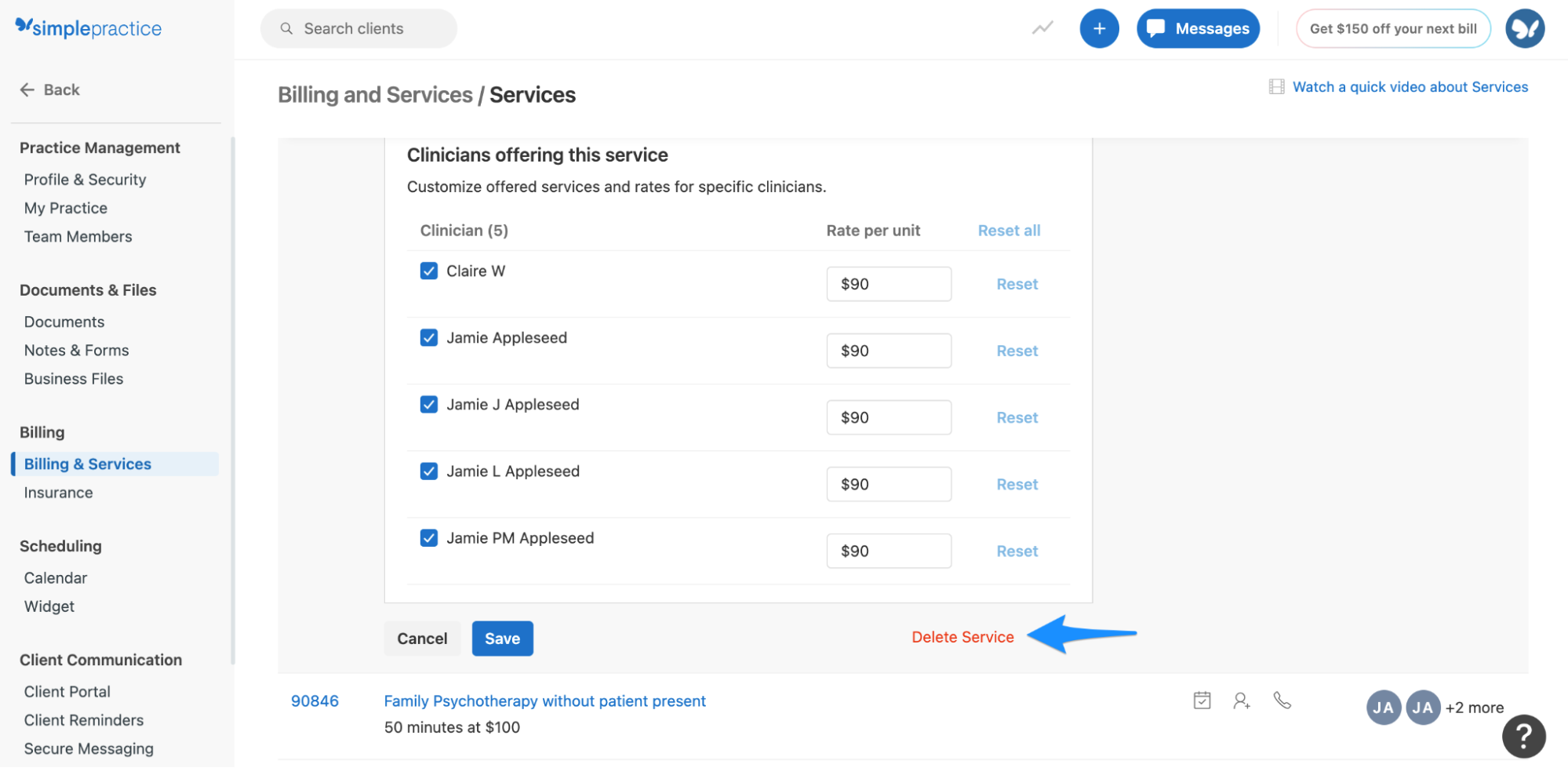Disable Jamie PM Appleseed for this service

[x=428, y=537]
